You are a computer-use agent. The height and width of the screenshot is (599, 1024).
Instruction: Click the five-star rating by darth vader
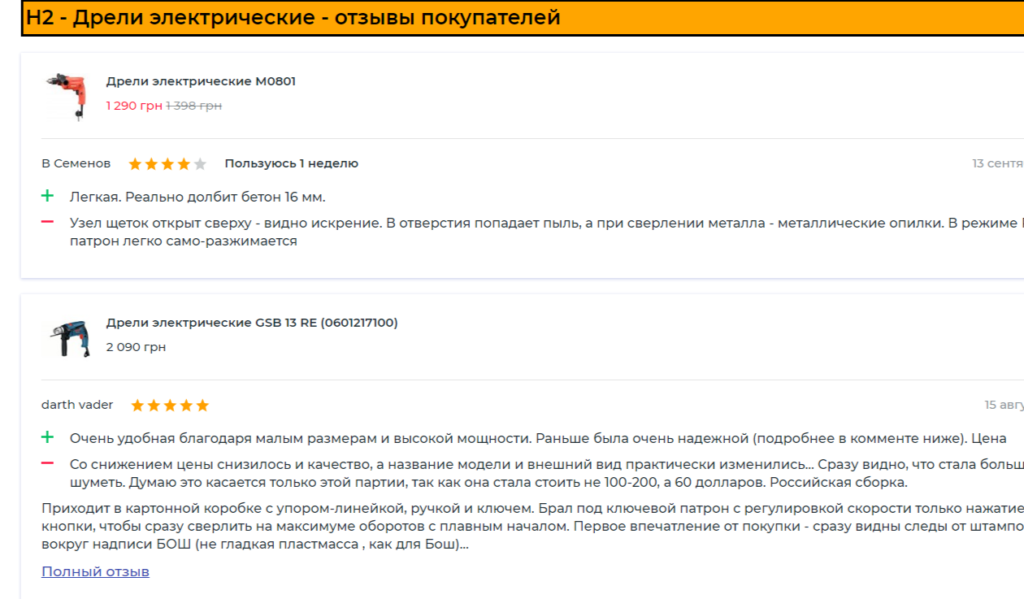[170, 405]
